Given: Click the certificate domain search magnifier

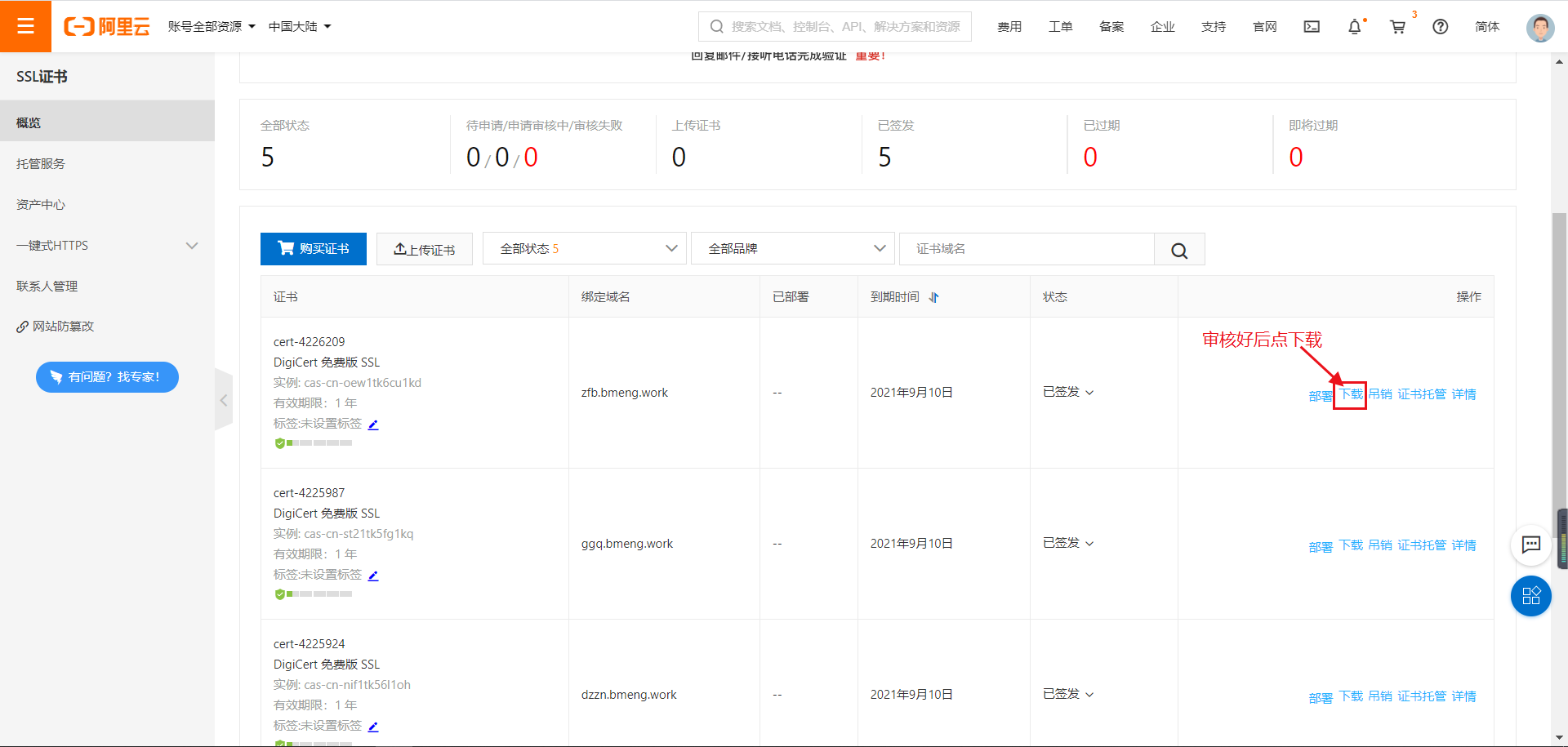Looking at the screenshot, I should (x=1179, y=250).
